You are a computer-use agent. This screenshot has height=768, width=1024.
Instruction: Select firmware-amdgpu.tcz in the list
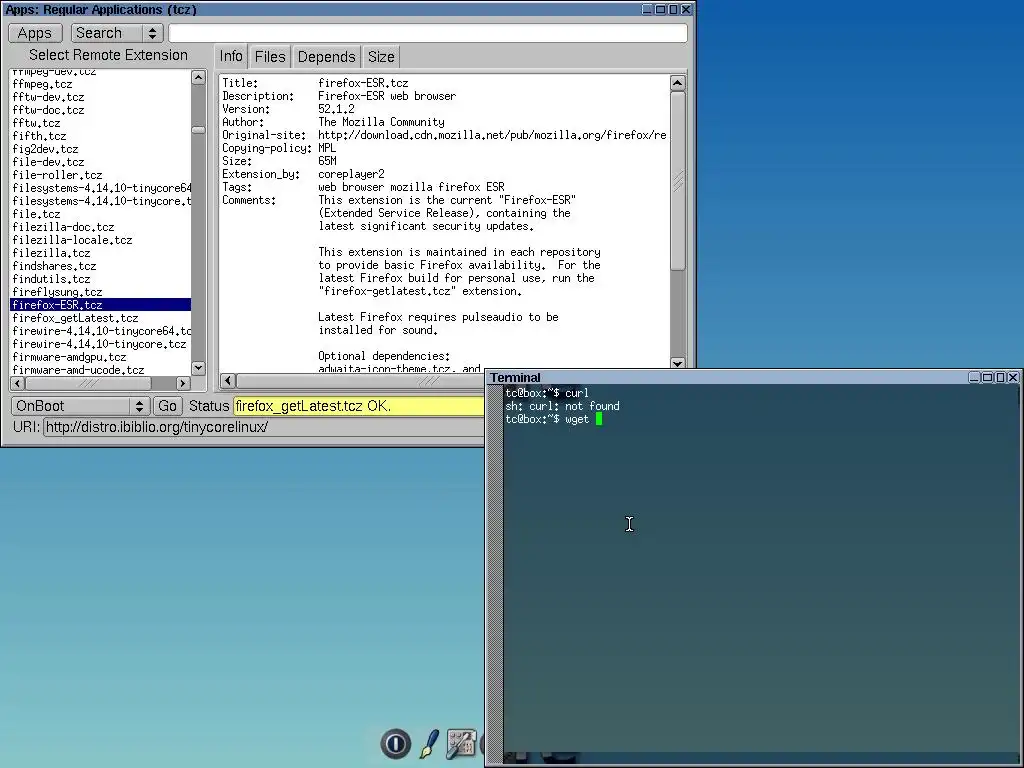pos(100,357)
